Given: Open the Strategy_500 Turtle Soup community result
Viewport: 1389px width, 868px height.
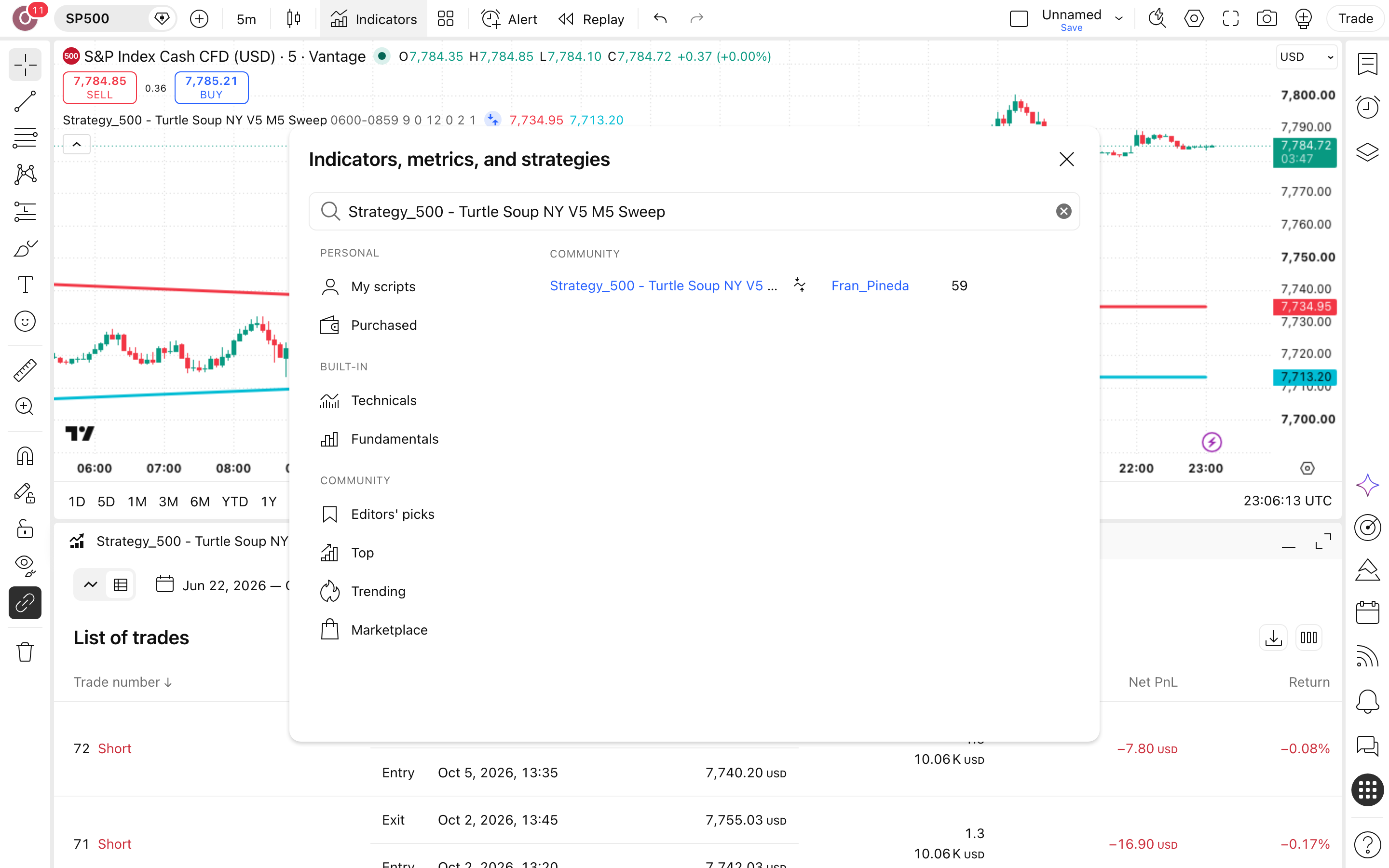Looking at the screenshot, I should tap(664, 286).
